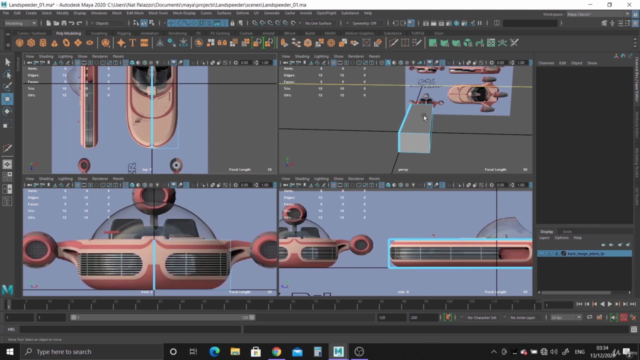
Task: Click the Windows Start button
Action: [10, 351]
